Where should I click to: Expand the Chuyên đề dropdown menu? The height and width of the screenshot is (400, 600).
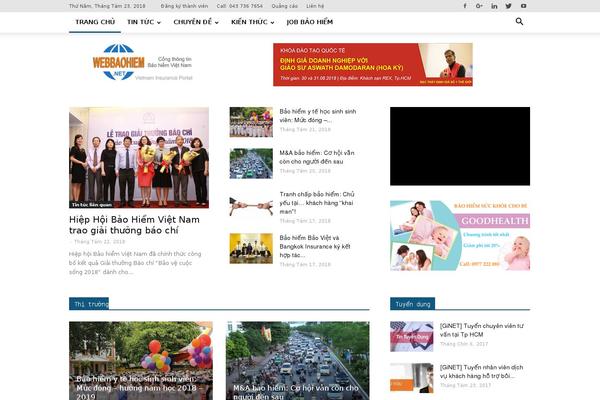[196, 21]
